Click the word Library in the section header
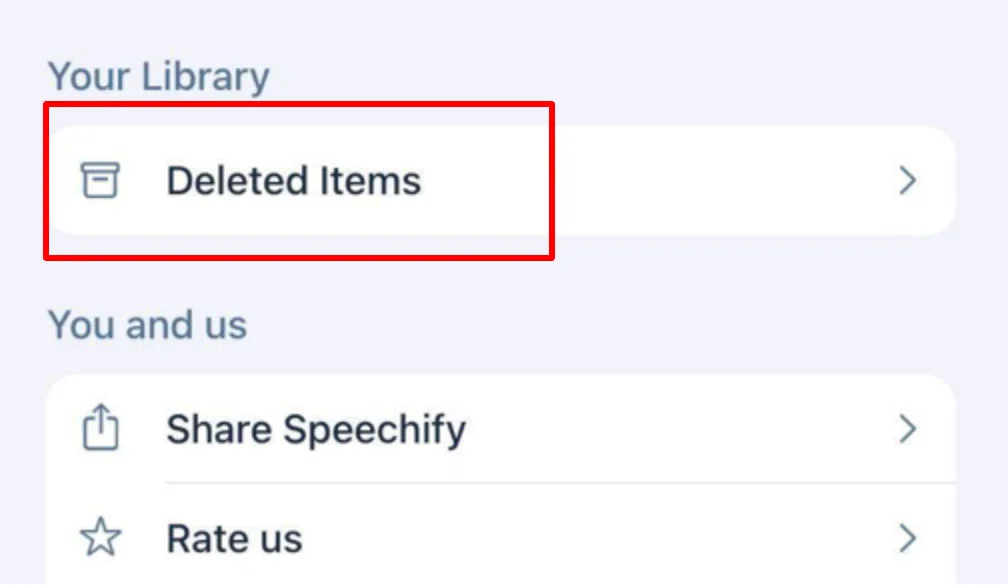Image resolution: width=1008 pixels, height=588 pixels. tap(205, 77)
